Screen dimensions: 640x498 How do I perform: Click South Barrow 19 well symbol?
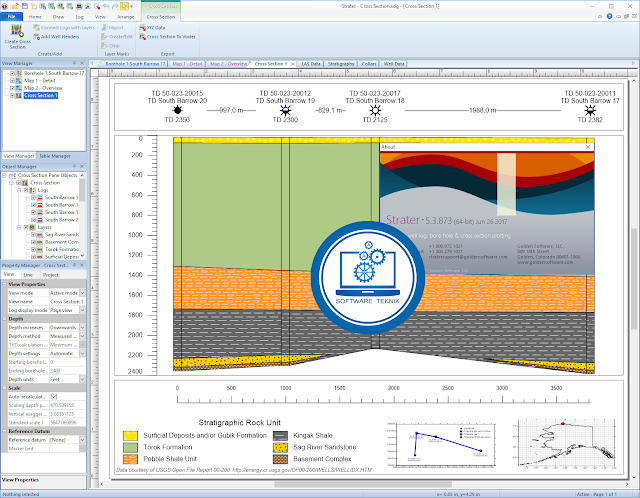[x=285, y=110]
